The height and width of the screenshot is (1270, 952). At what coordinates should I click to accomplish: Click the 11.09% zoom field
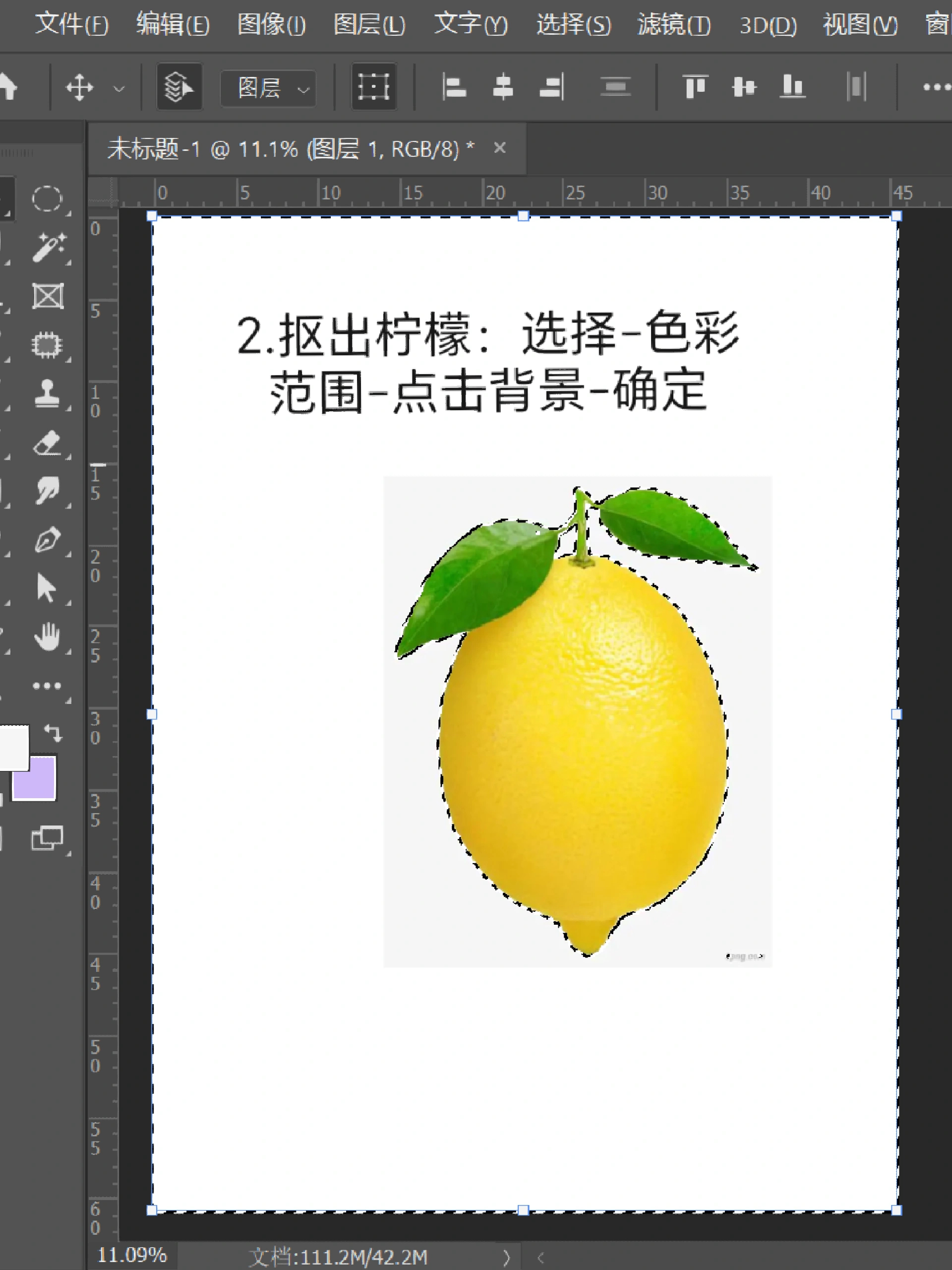(132, 1255)
